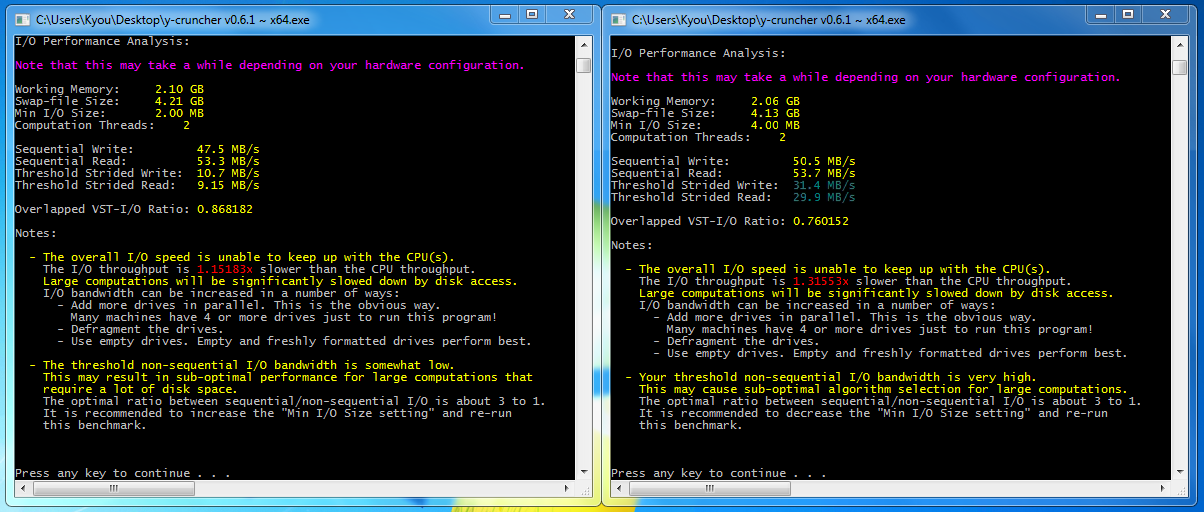Click the right console's title bar text to focus it
Viewport: 1204px width, 512px height.
770,19
